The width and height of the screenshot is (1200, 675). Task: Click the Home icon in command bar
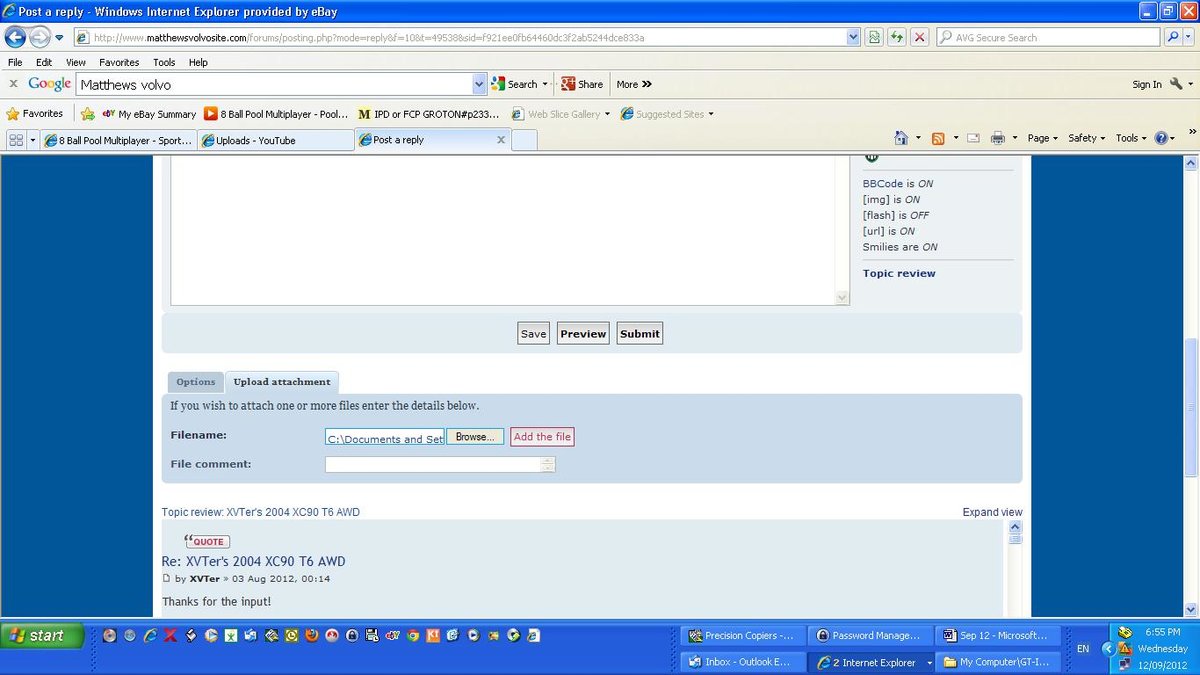coord(901,138)
